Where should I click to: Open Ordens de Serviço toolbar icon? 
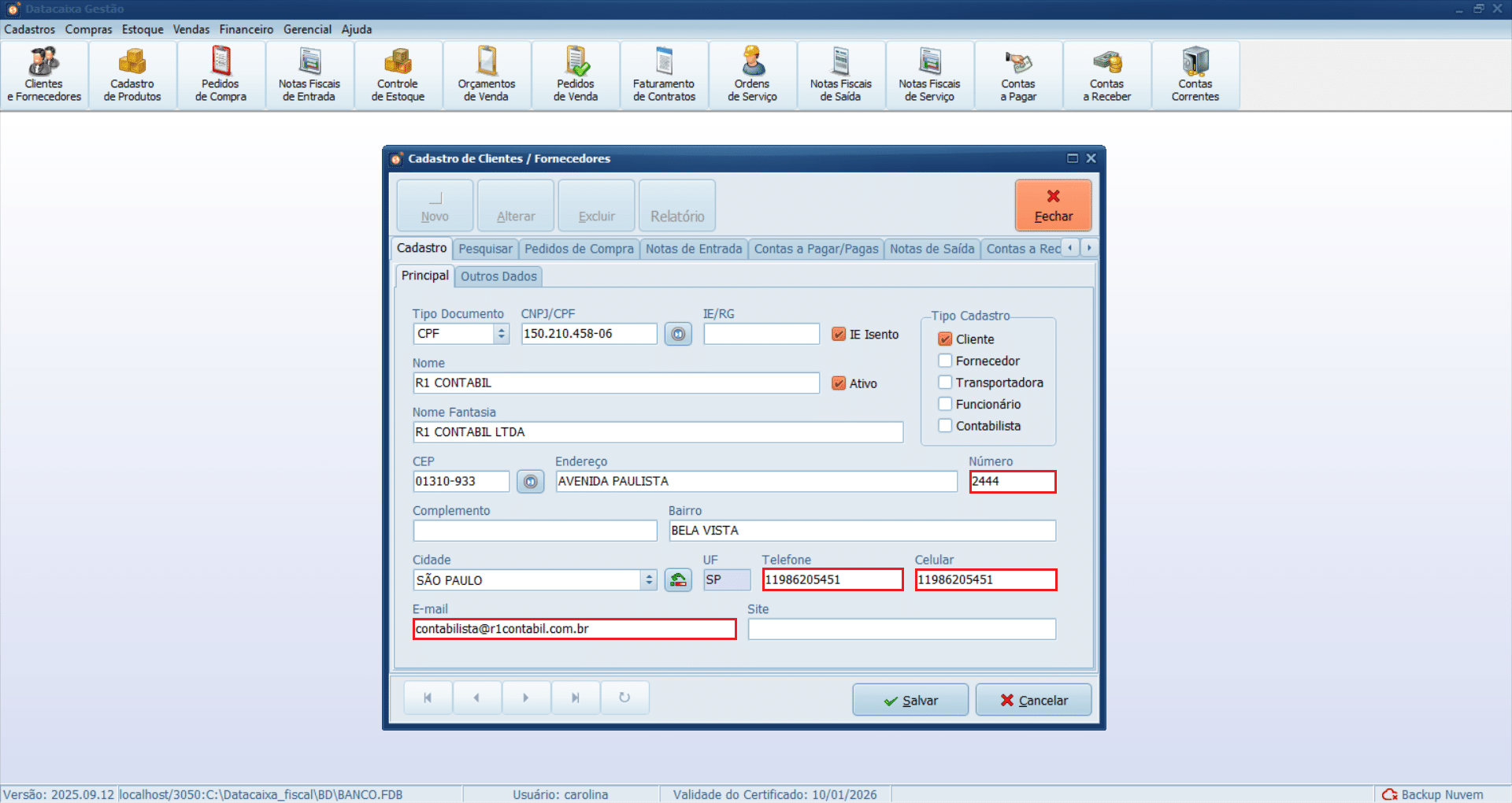(x=752, y=76)
